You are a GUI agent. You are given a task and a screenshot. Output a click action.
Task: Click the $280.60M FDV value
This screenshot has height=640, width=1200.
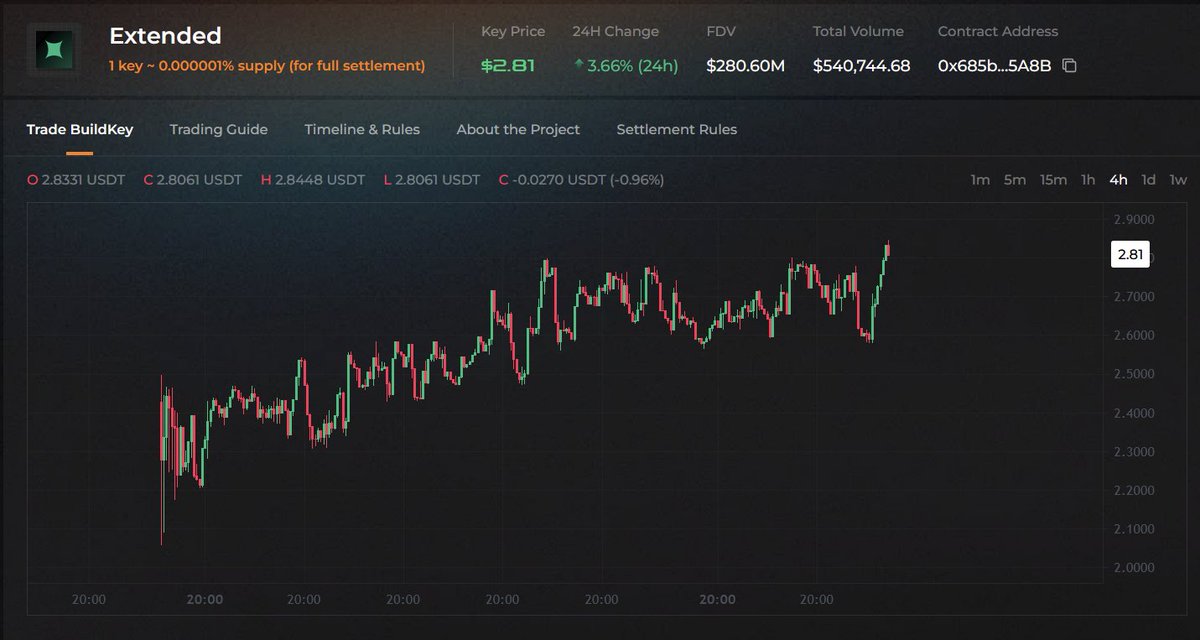click(x=746, y=66)
